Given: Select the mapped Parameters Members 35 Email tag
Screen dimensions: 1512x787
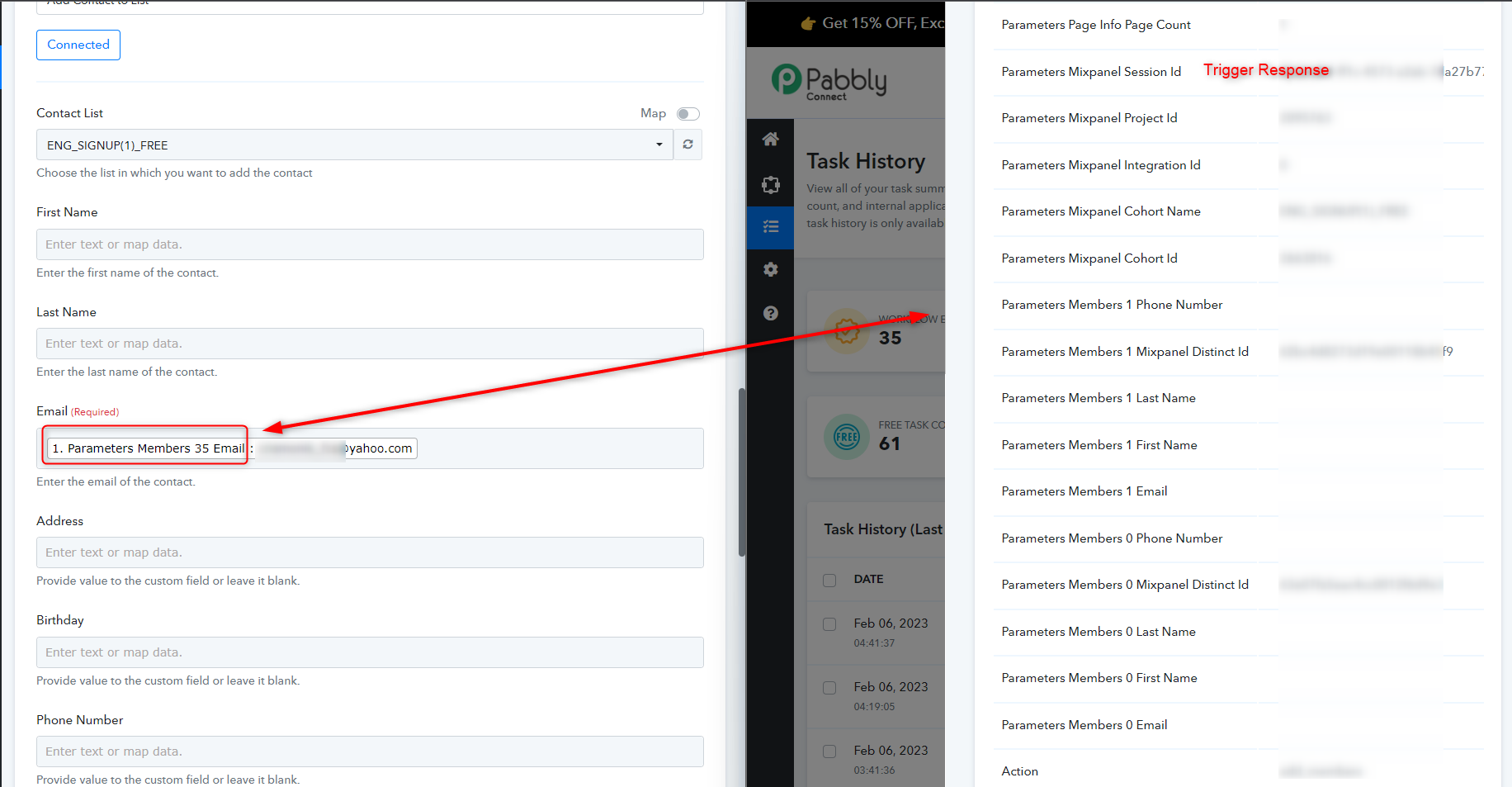Looking at the screenshot, I should (149, 448).
